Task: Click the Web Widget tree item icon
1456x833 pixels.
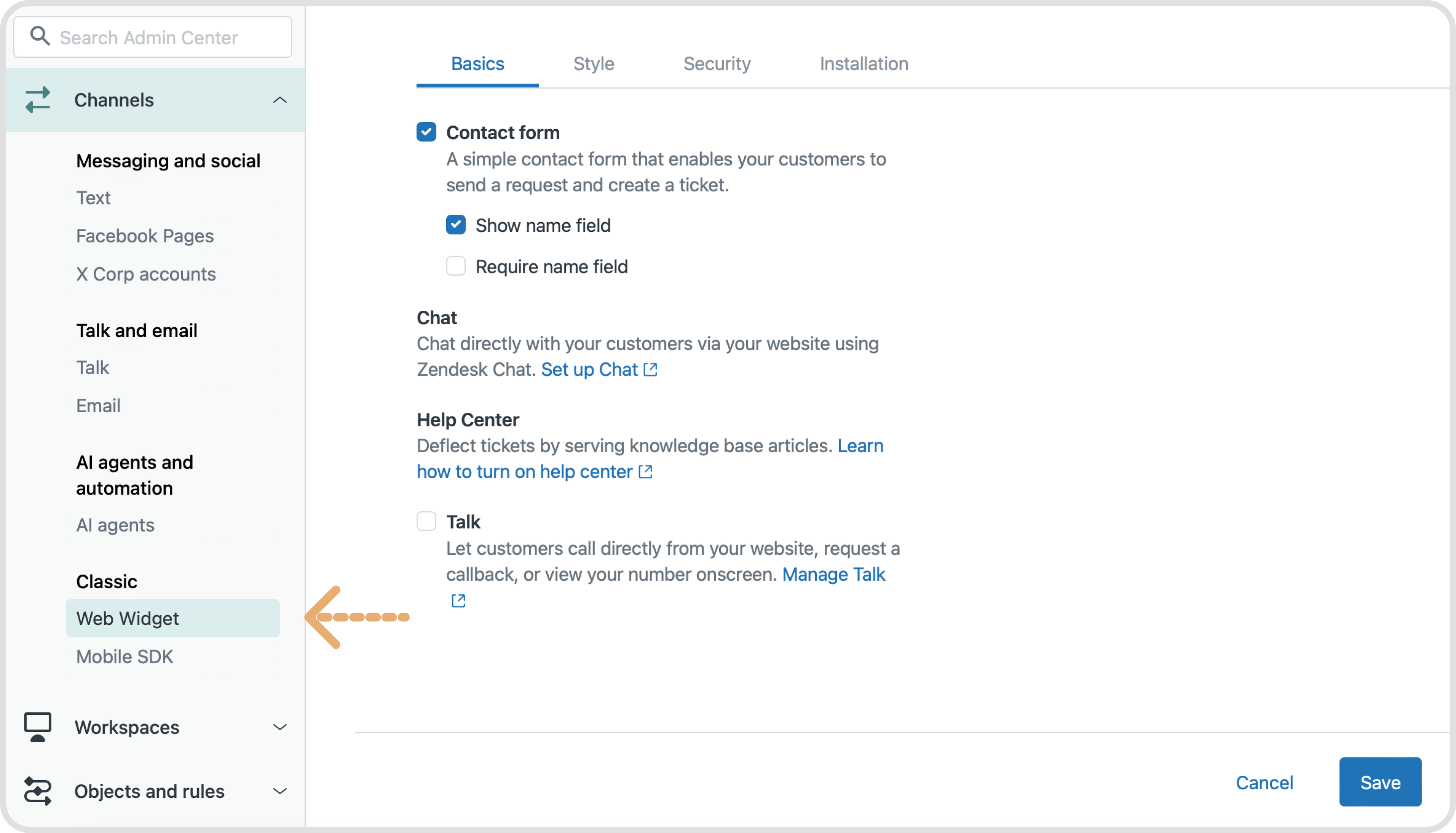Action: pos(127,618)
